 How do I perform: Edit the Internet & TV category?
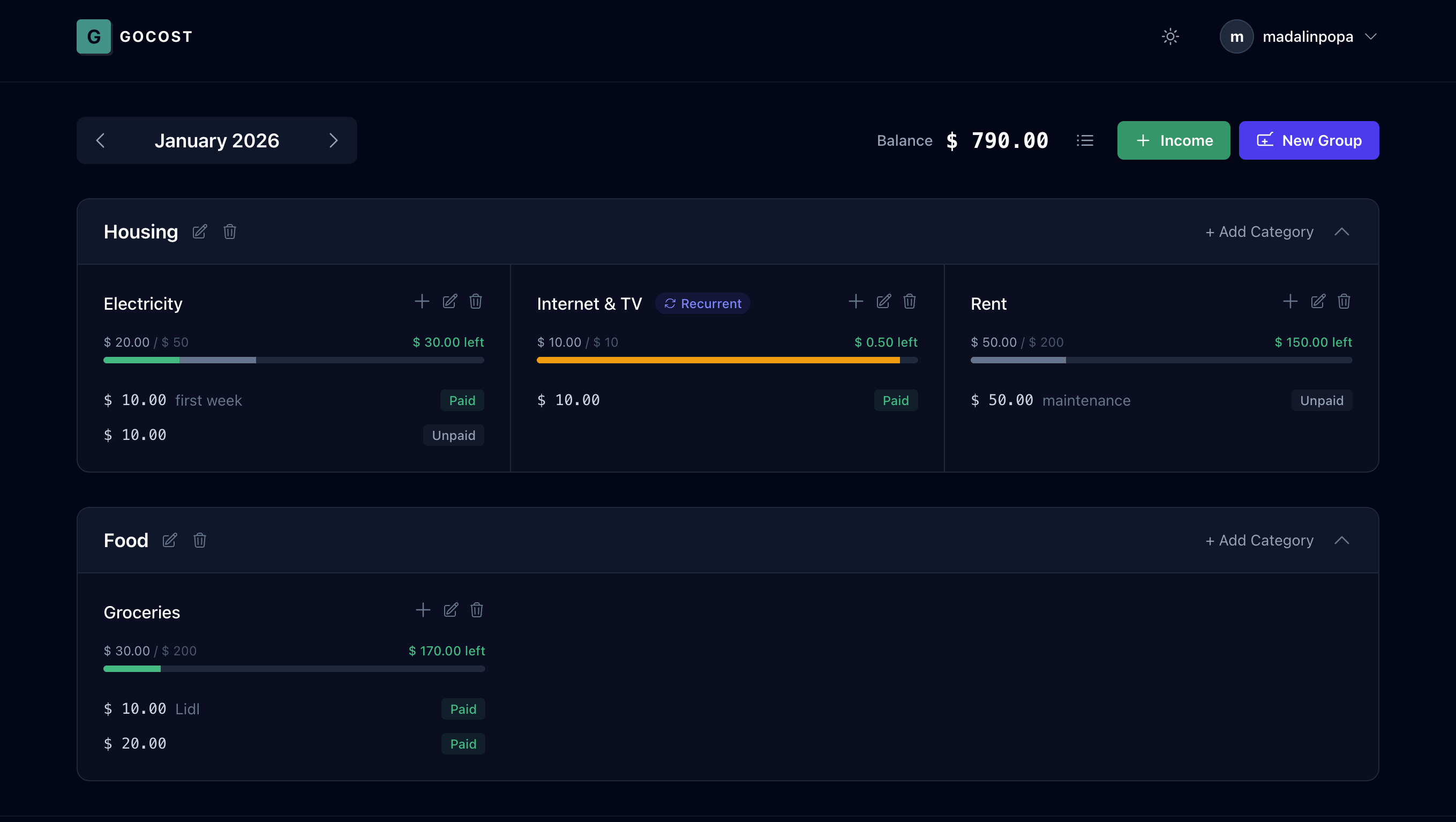pos(883,301)
